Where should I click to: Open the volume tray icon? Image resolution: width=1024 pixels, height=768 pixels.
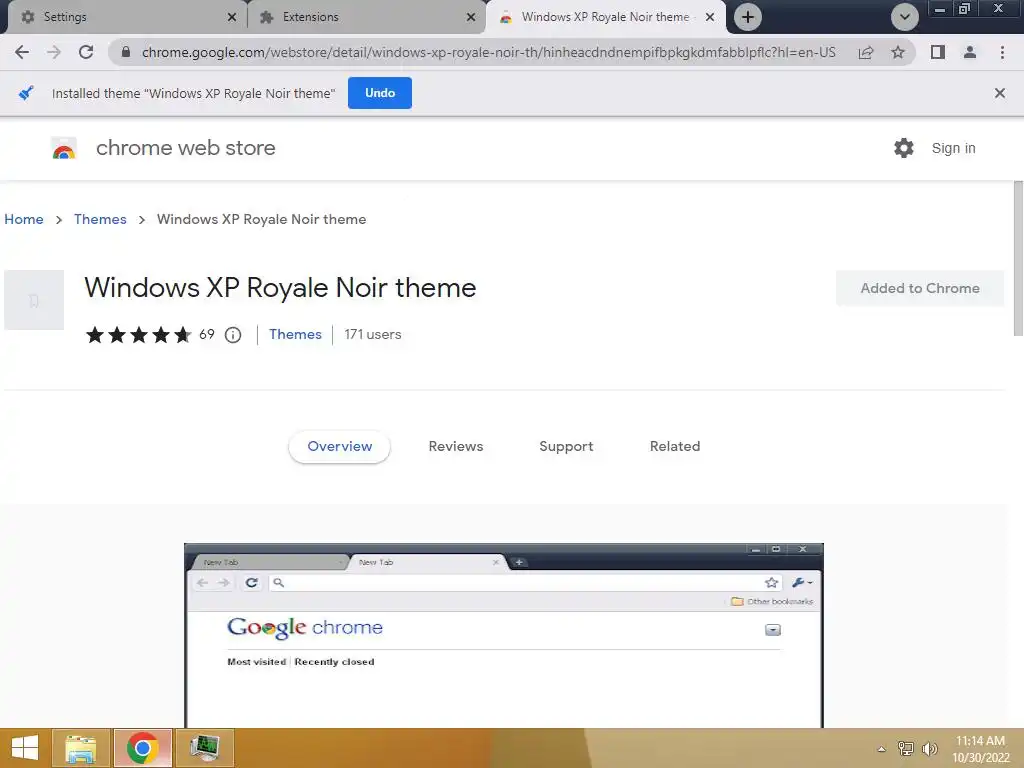[929, 749]
